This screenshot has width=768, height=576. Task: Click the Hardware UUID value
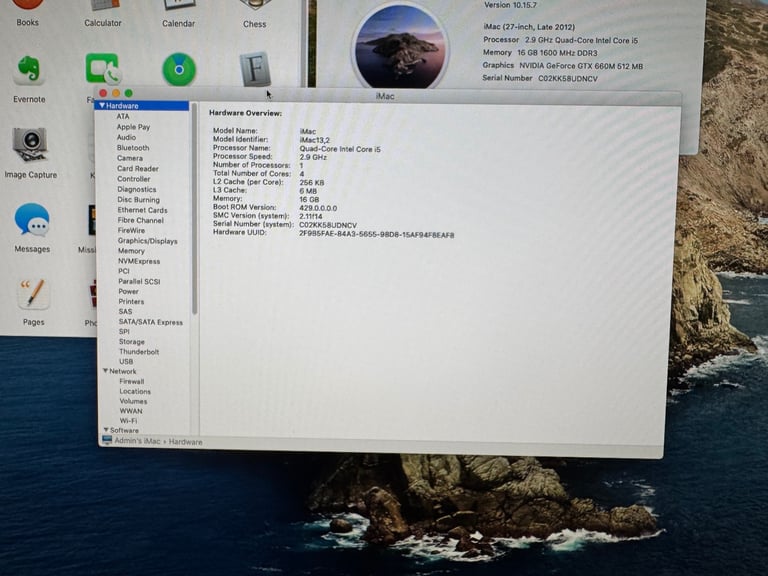pyautogui.click(x=376, y=235)
